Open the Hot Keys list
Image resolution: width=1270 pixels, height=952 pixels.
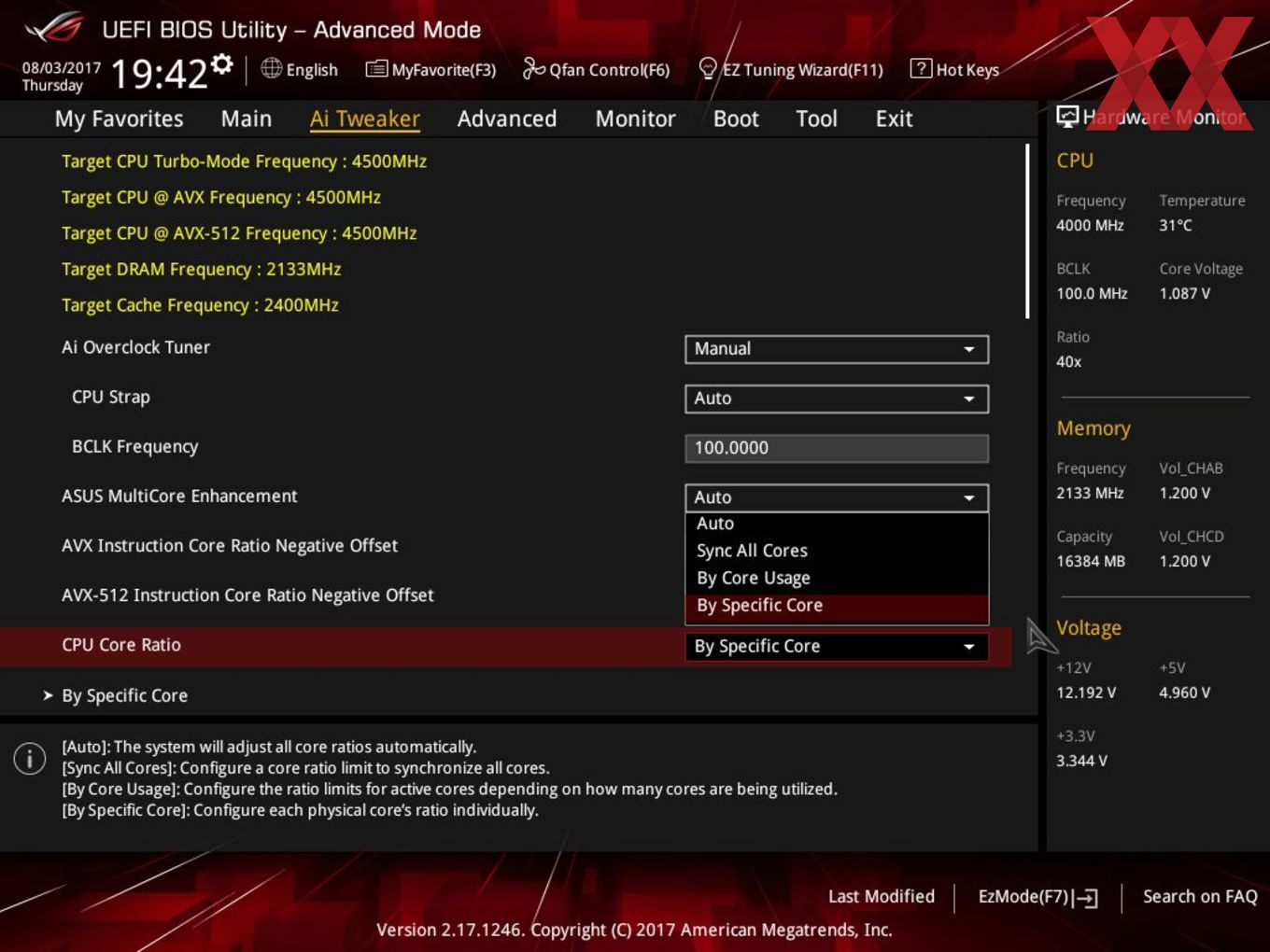(955, 69)
